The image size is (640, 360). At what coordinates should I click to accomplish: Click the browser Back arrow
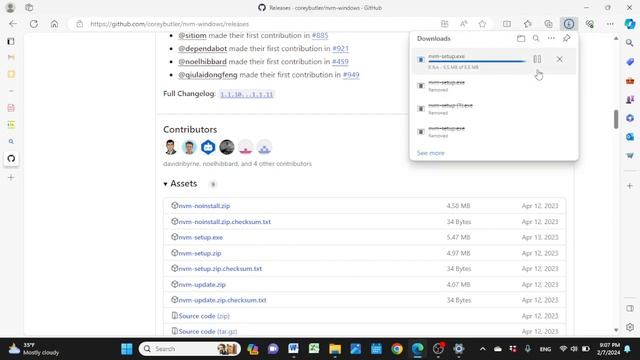point(13,24)
